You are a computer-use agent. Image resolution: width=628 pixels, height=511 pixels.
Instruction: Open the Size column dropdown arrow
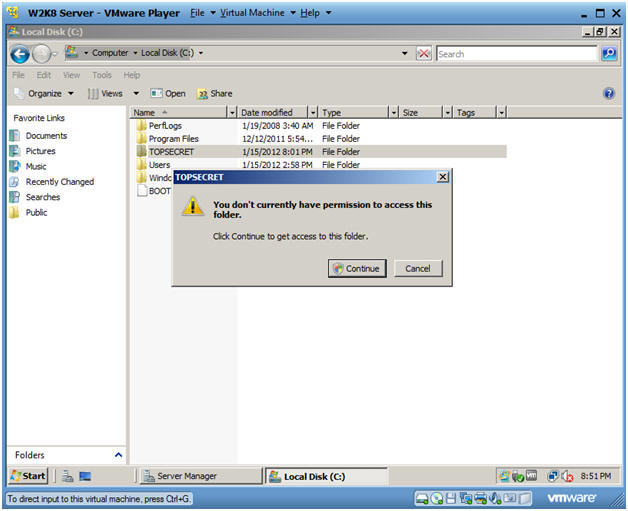(x=448, y=113)
